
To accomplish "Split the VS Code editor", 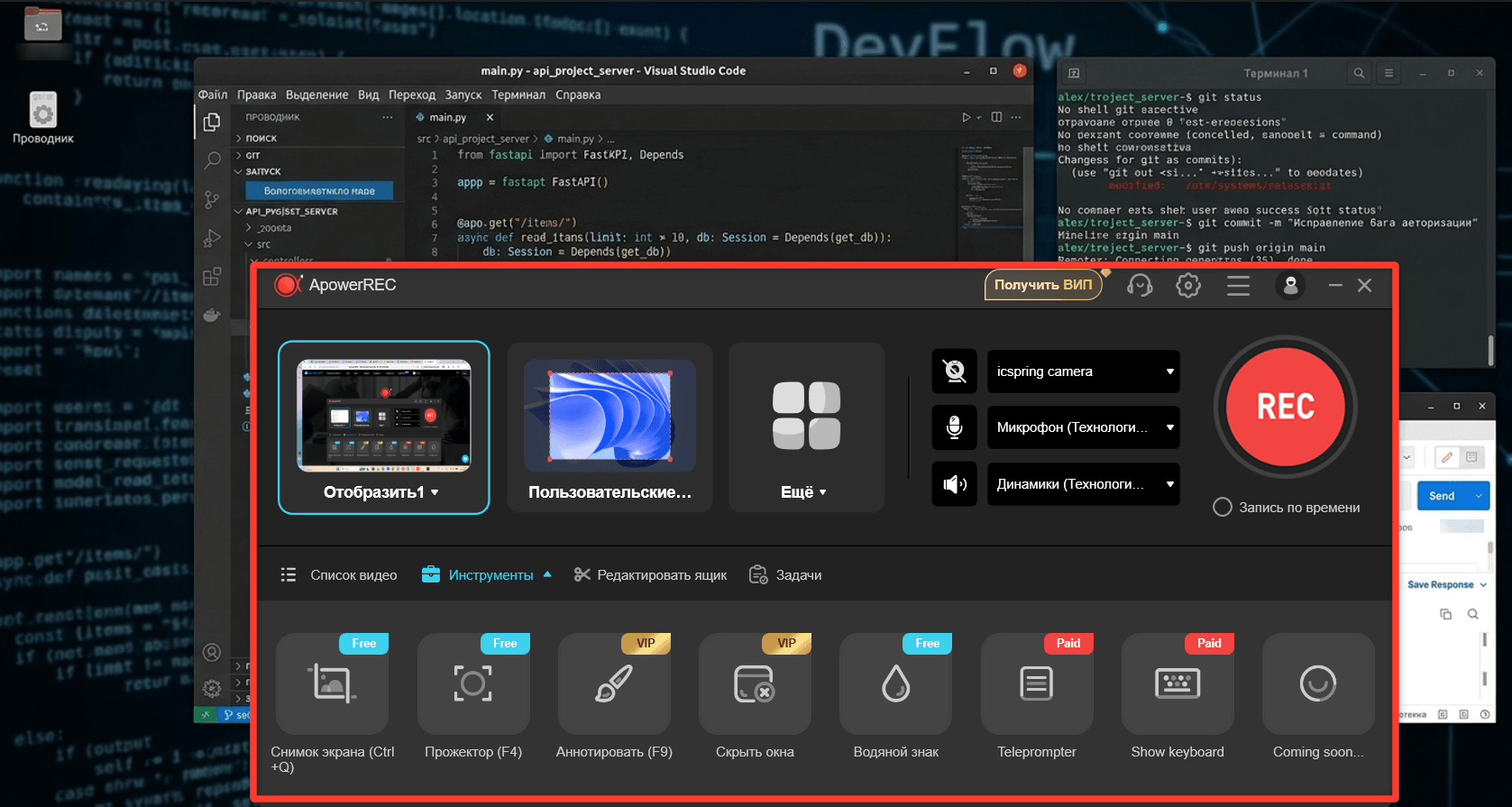I will [996, 117].
